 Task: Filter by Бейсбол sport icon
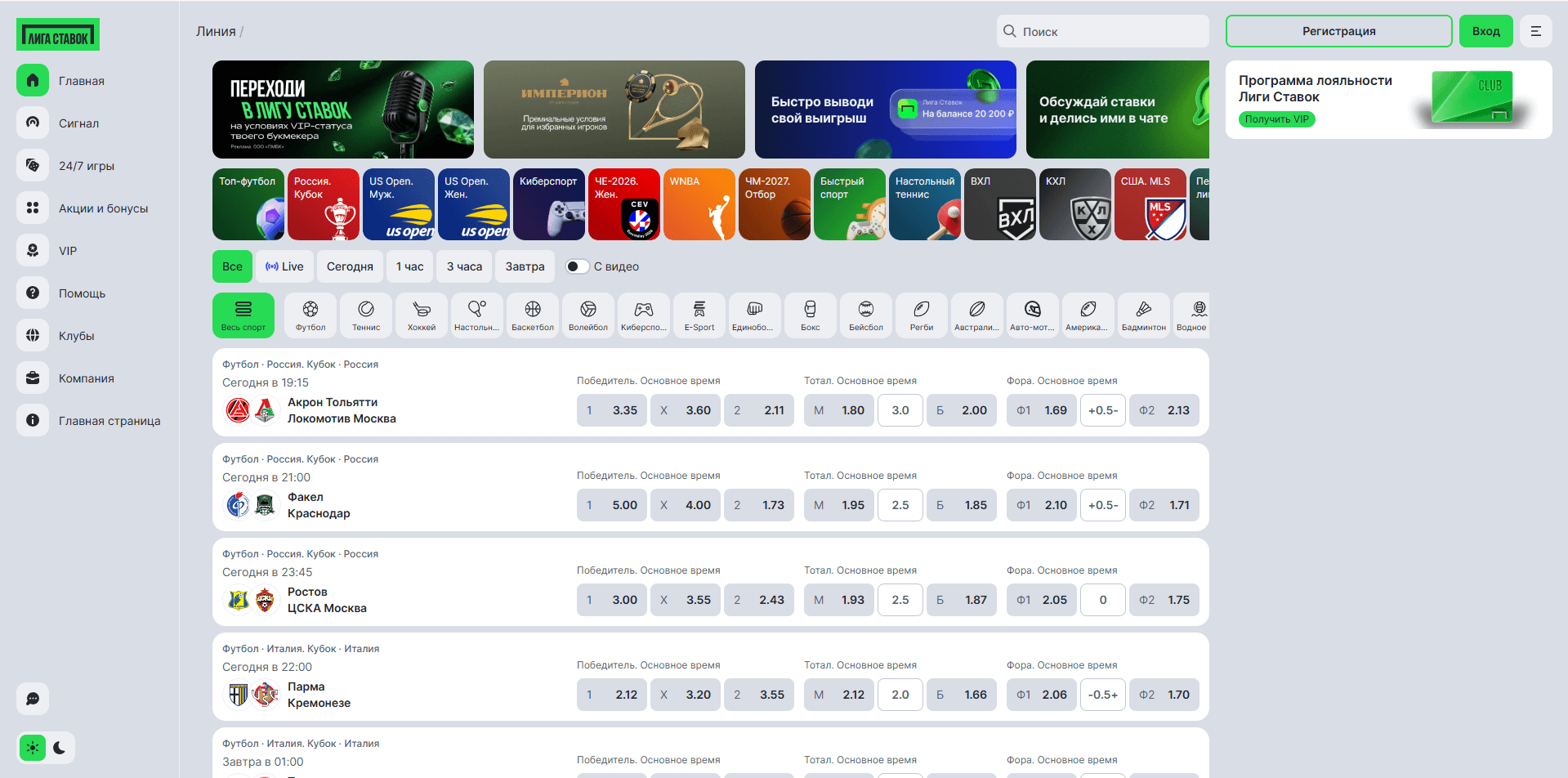[866, 315]
